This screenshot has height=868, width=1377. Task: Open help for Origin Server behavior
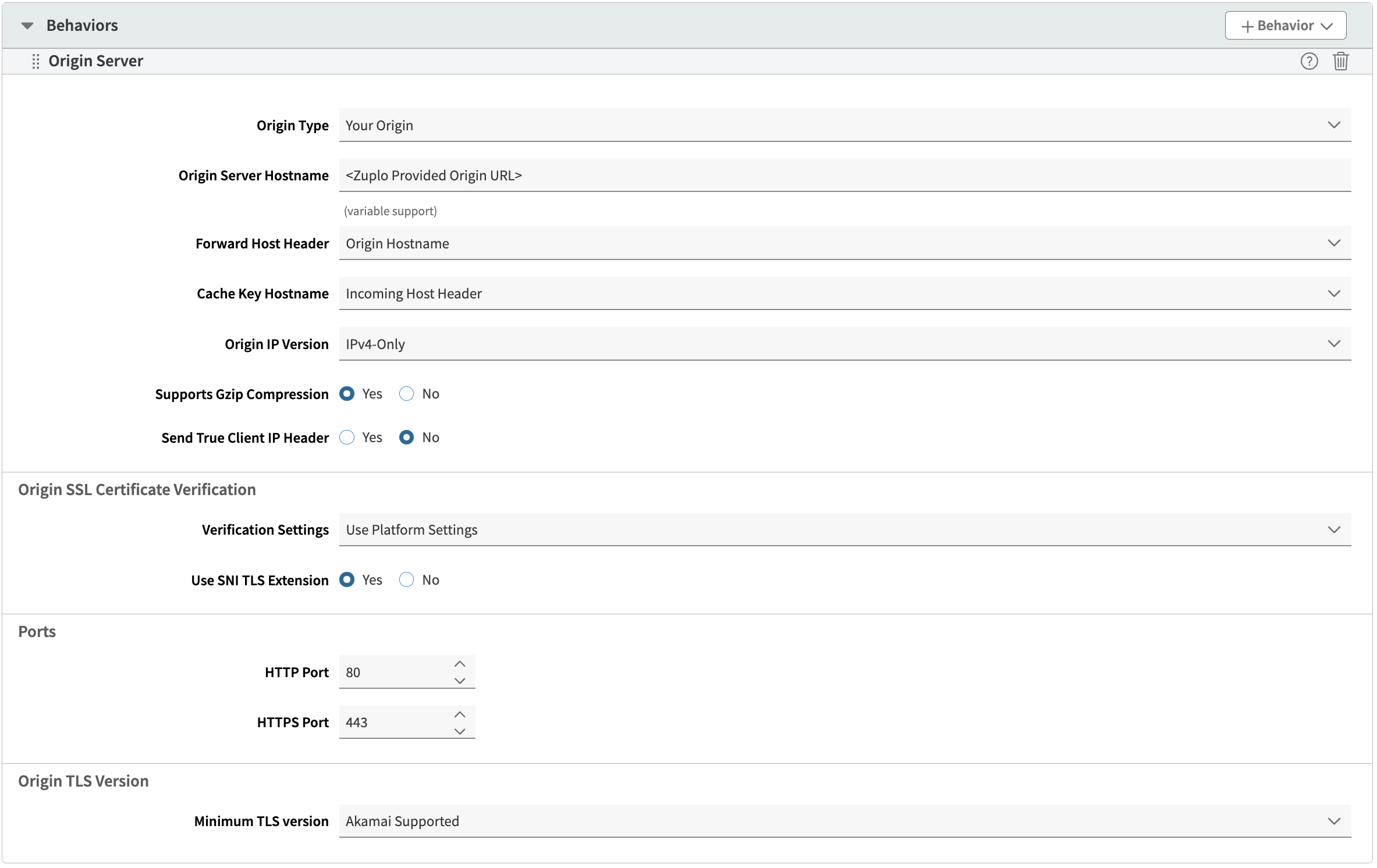pos(1309,61)
